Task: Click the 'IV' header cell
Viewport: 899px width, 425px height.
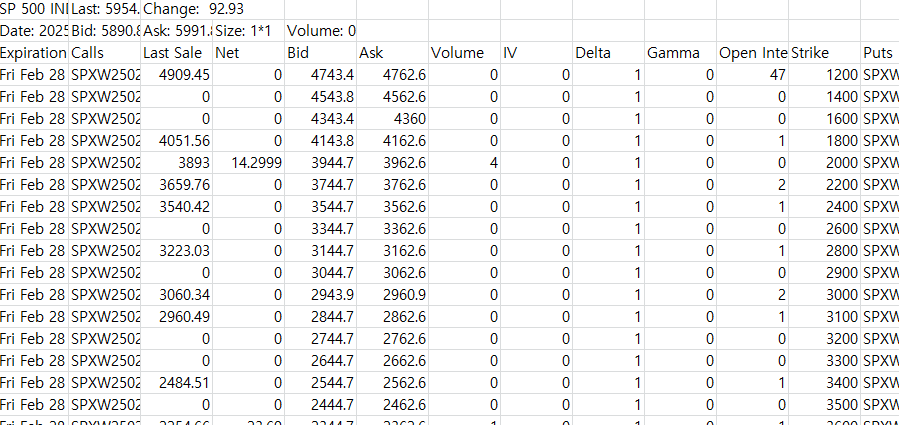Action: pos(537,53)
